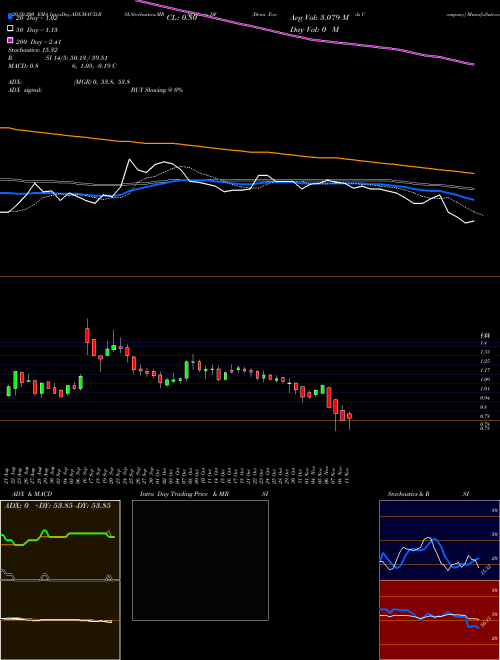Click the empty intraday trading price chart box
The image size is (500, 660).
tap(200, 560)
